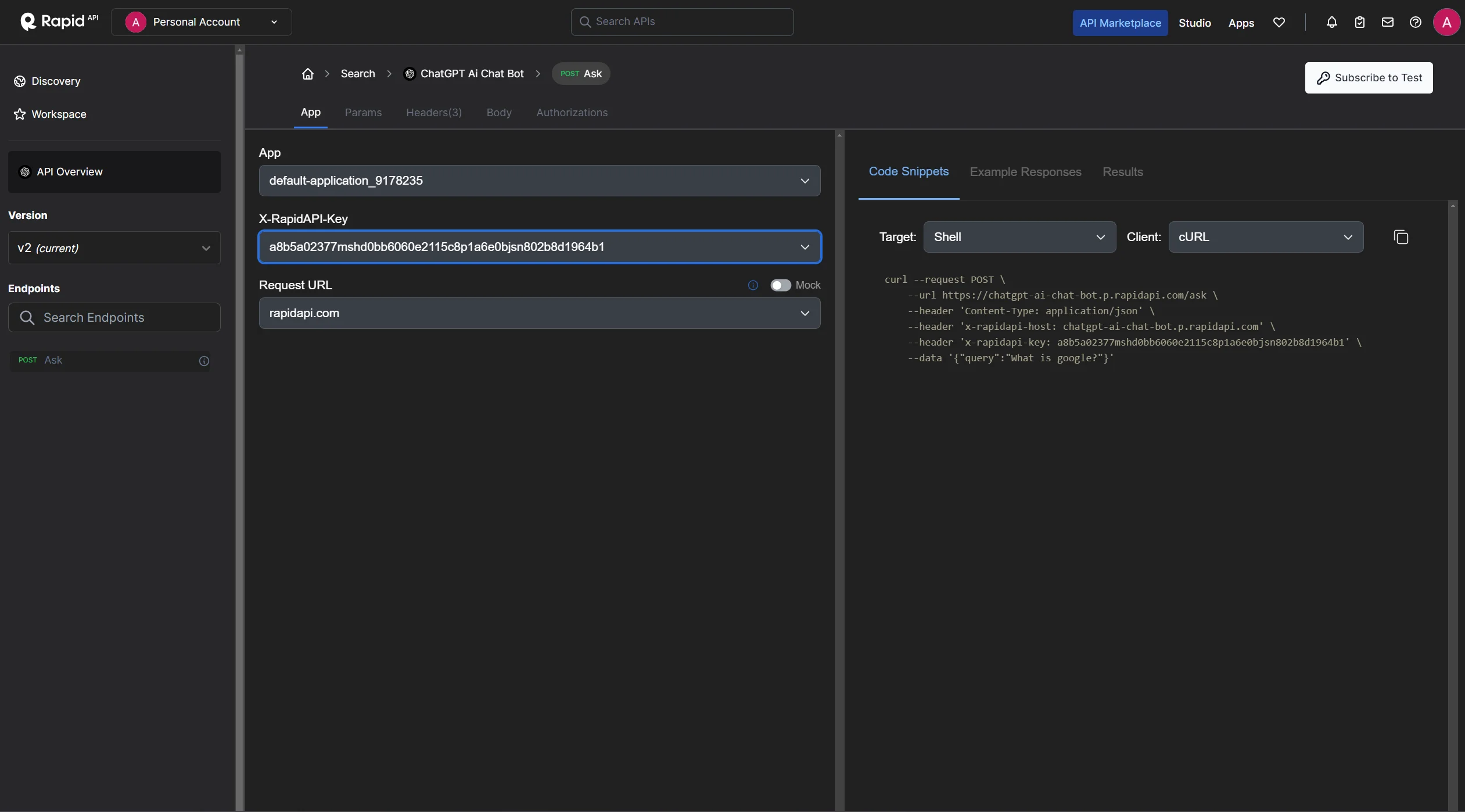Screen dimensions: 1465x812
Task: Click the Workspace star icon in sidebar
Action: 20,114
